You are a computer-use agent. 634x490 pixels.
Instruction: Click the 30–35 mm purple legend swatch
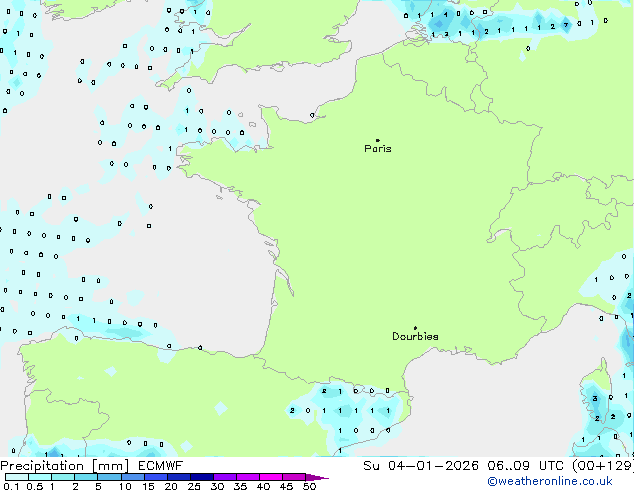pyautogui.click(x=224, y=477)
